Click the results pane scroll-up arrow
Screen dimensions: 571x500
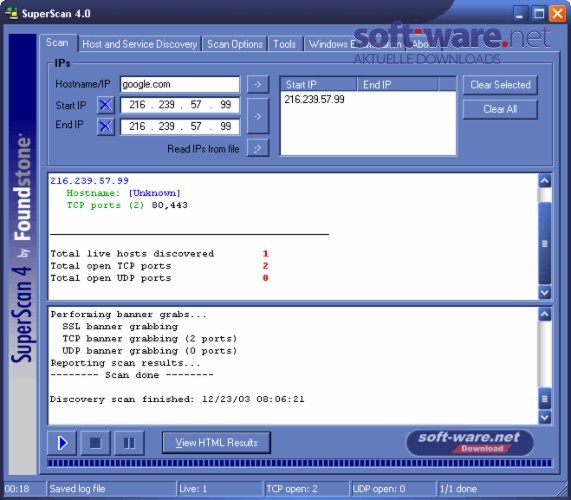[x=545, y=181]
